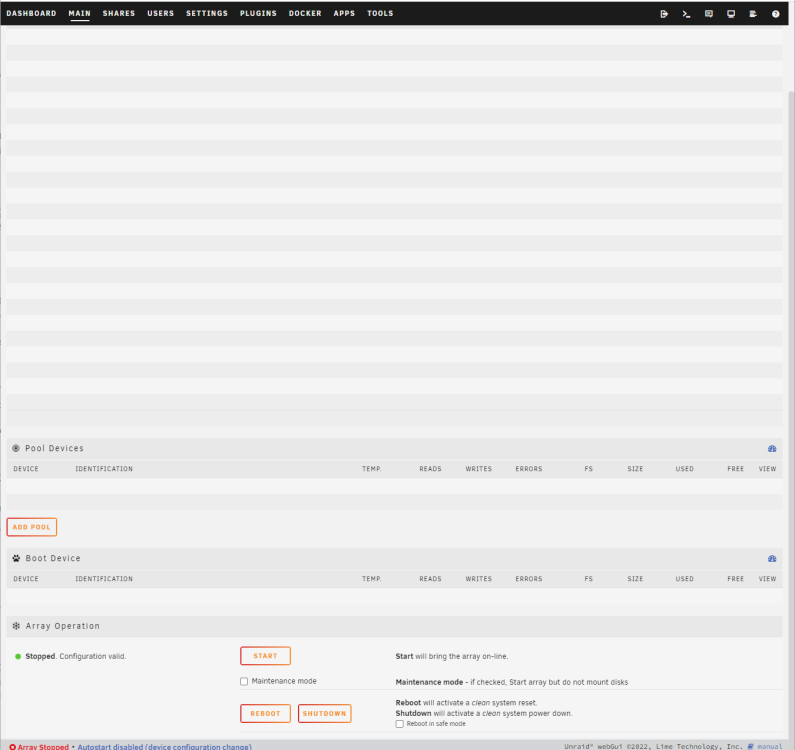Click Pool Devices Free column header
This screenshot has height=750, width=795.
(x=735, y=469)
